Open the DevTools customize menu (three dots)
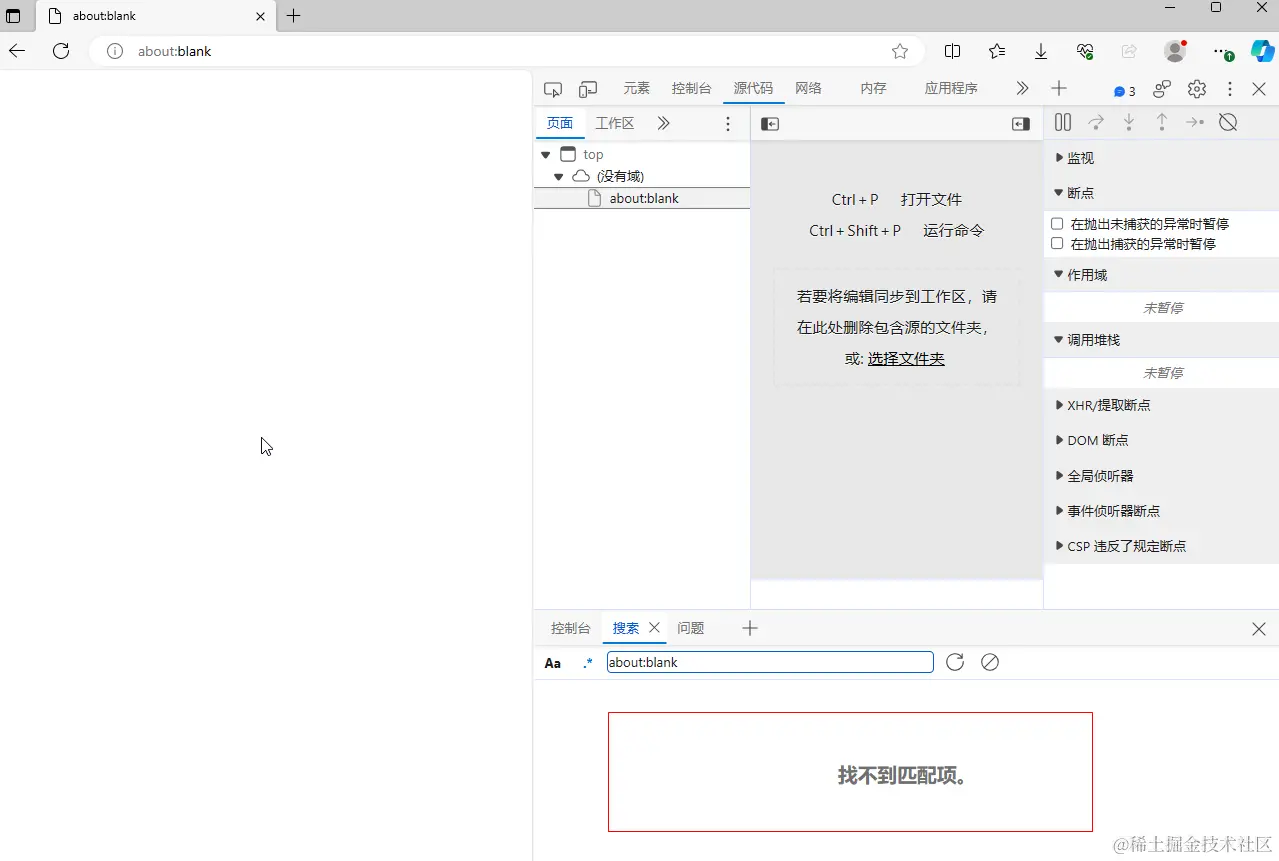This screenshot has height=861, width=1279. [1230, 89]
